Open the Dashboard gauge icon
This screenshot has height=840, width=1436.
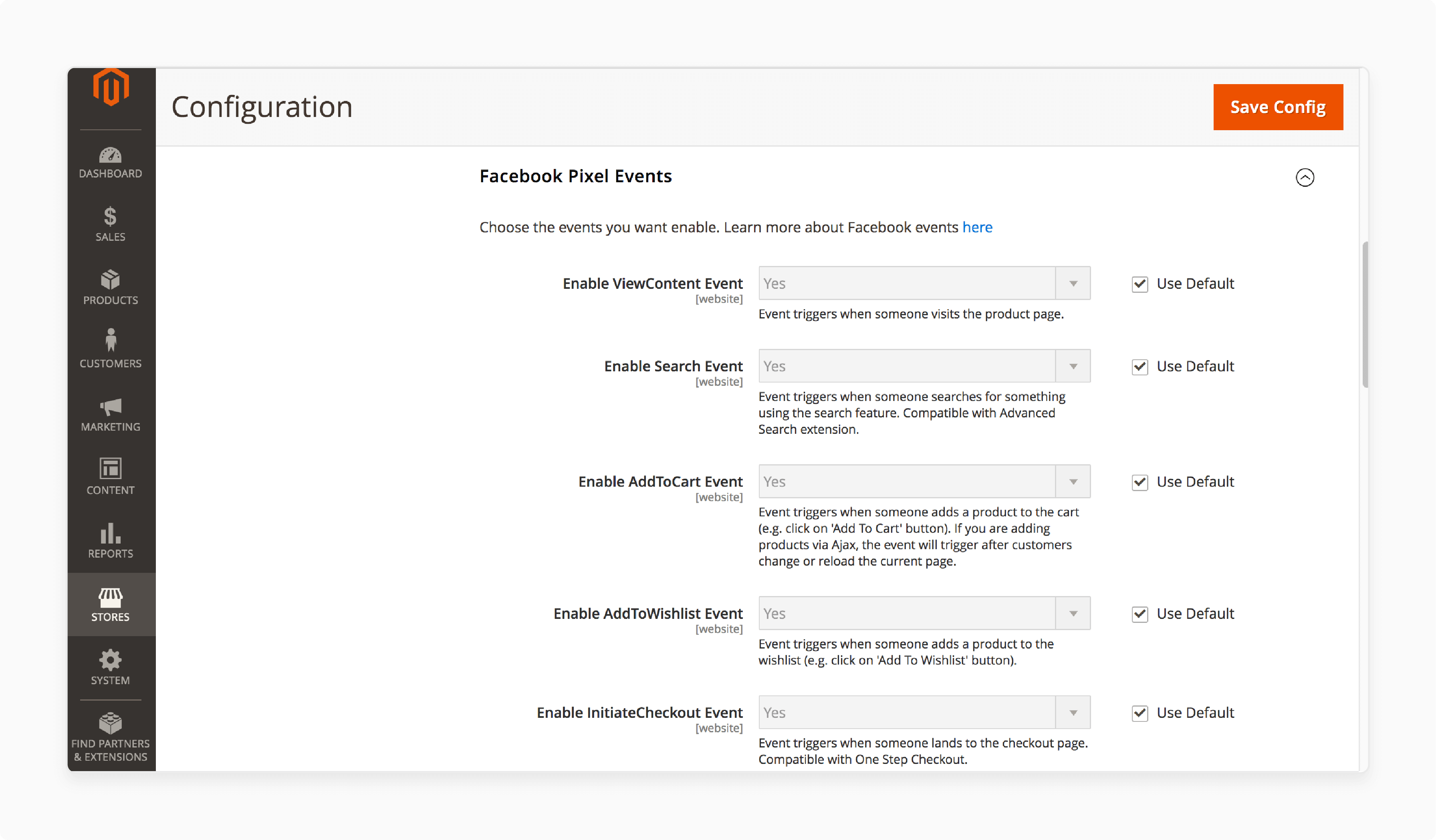(x=111, y=155)
